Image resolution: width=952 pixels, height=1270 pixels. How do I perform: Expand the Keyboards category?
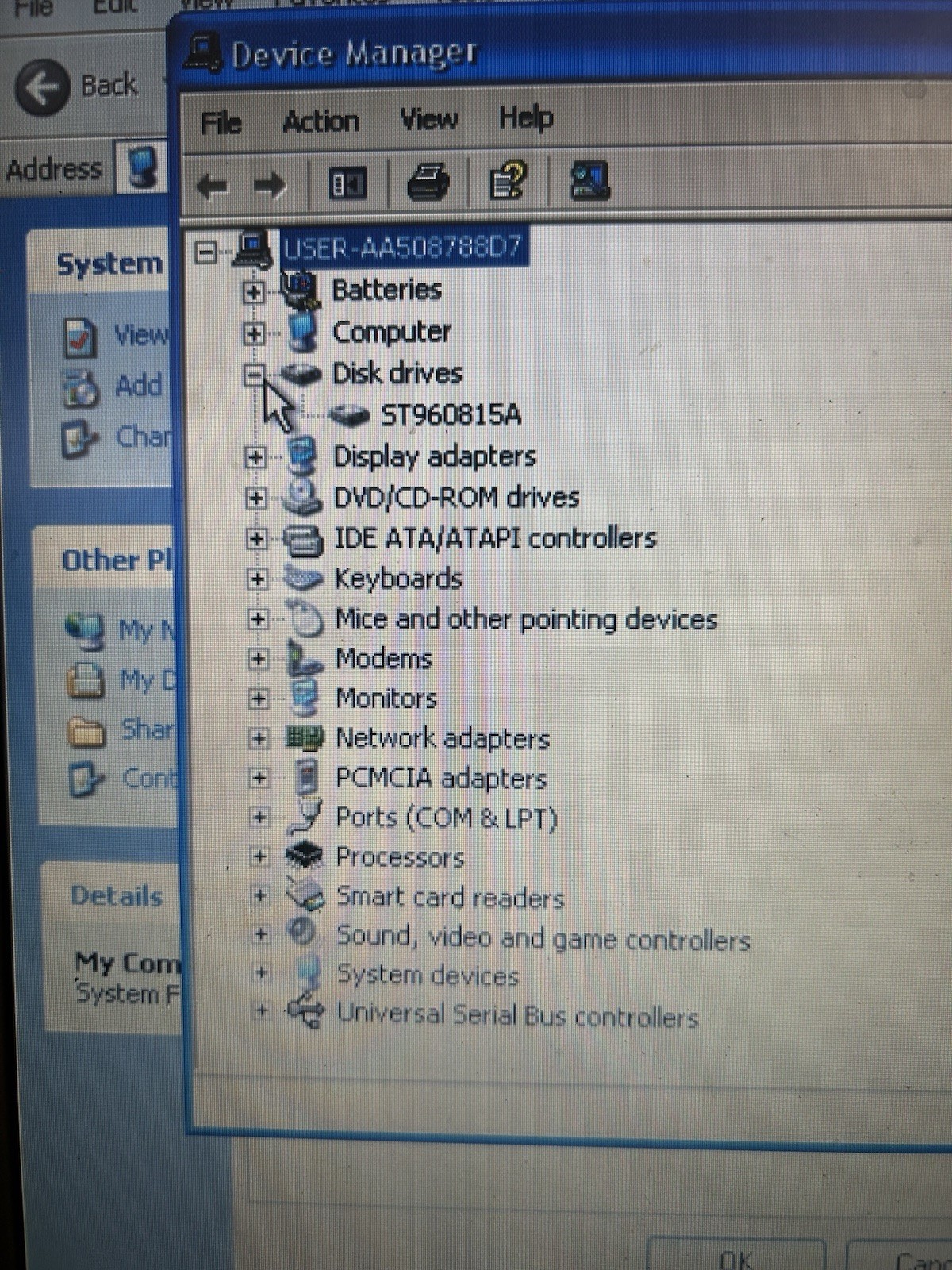256,579
